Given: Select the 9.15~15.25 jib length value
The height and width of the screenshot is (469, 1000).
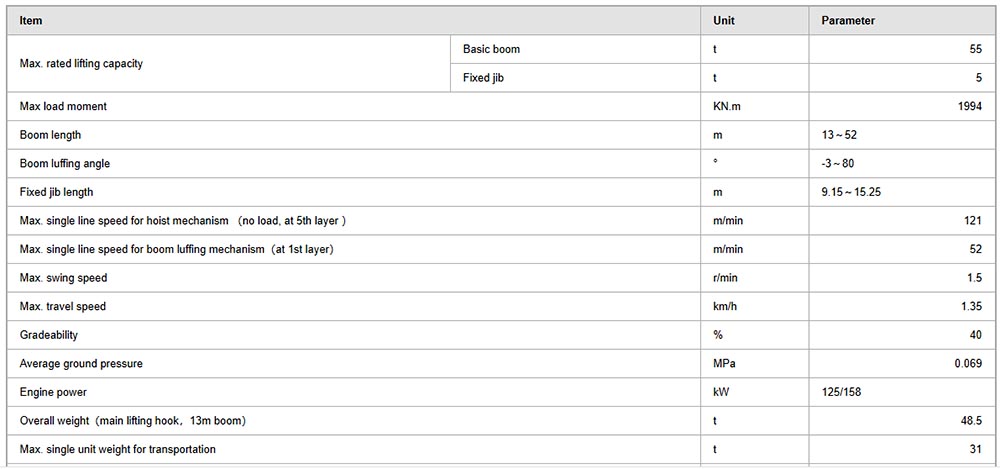Looking at the screenshot, I should 851,191.
